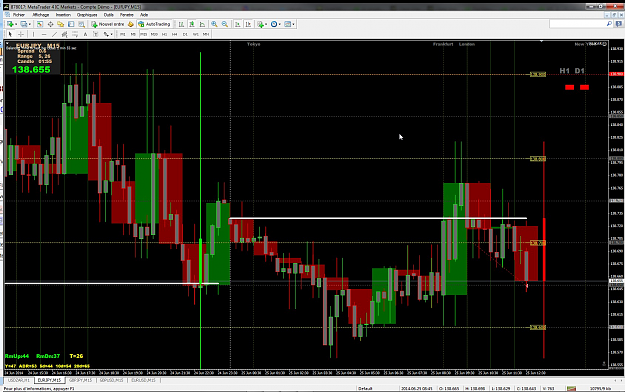This screenshot has height=392, width=625.
Task: Switch timeframe to W1
Action: click(x=196, y=34)
